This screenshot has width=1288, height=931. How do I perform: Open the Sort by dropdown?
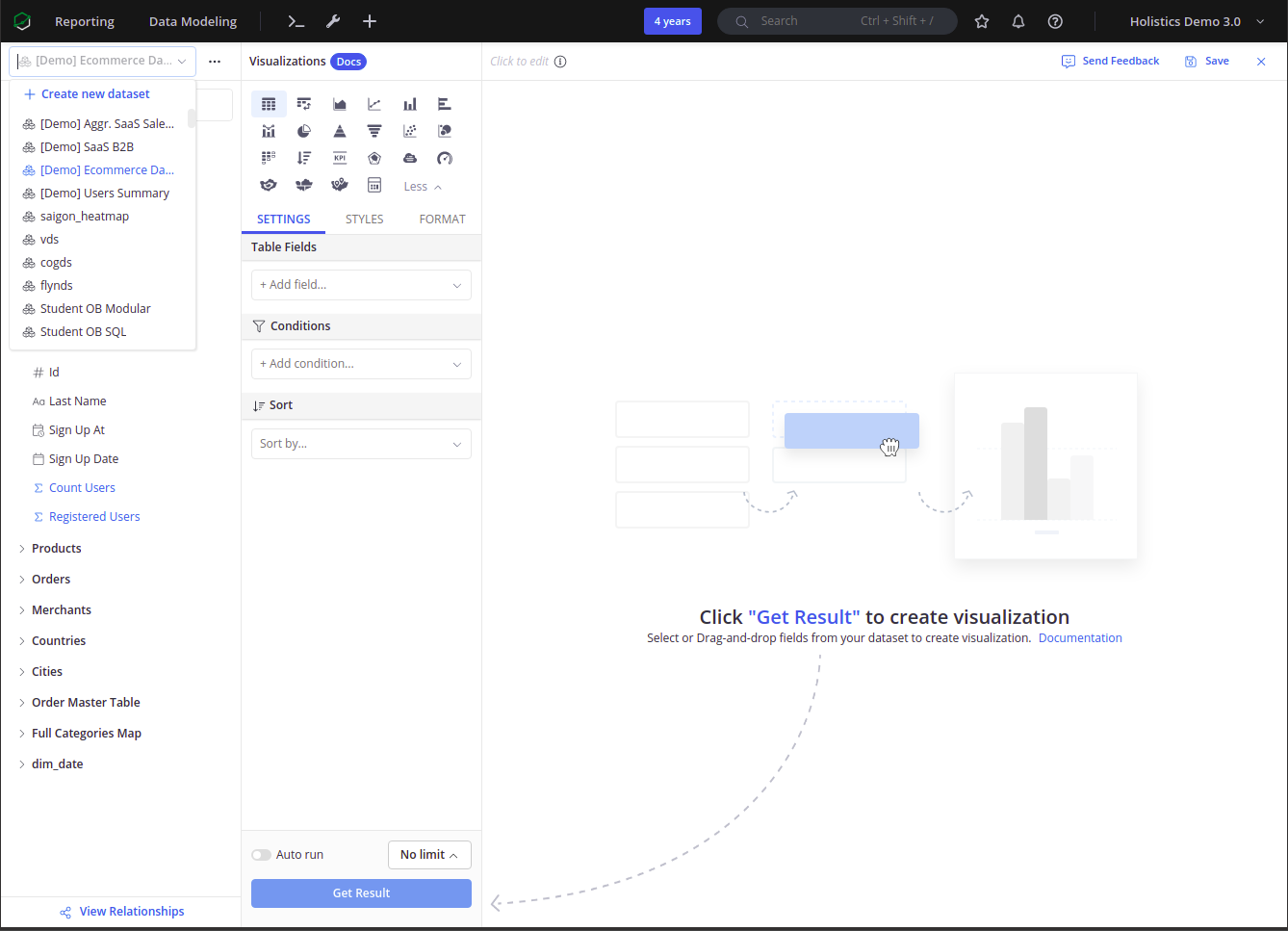(x=361, y=444)
